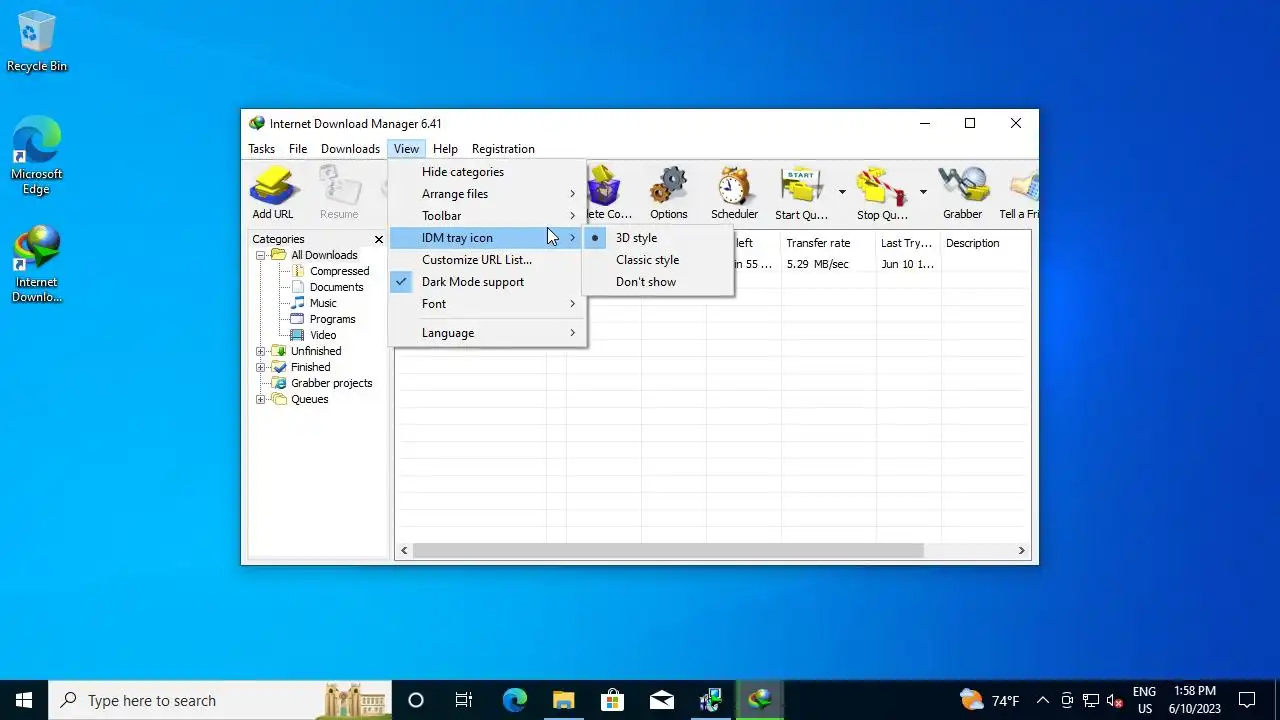Open Microsoft Store from the taskbar
The height and width of the screenshot is (720, 1280).
pyautogui.click(x=612, y=700)
